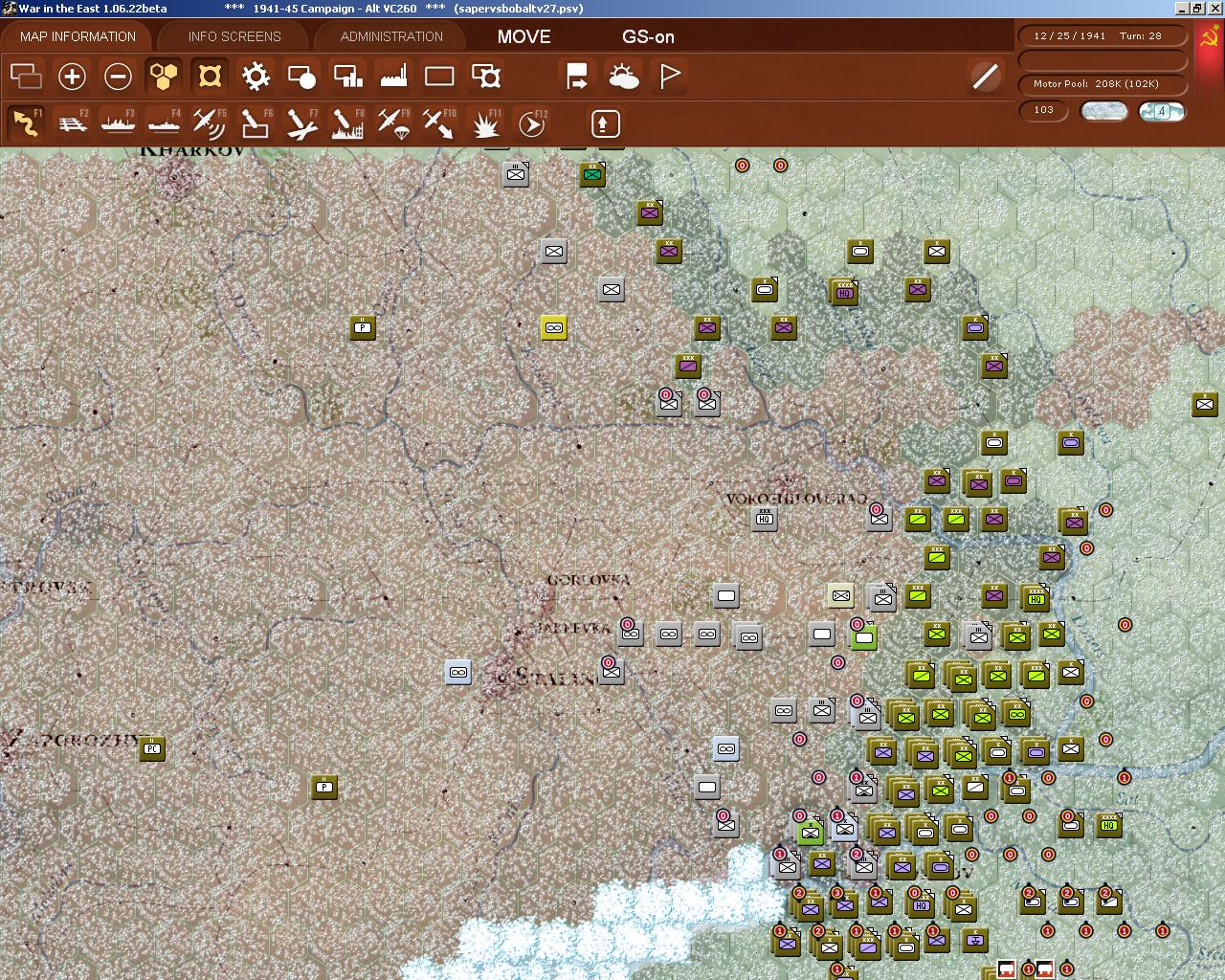Click the zoom in plus icon
Screen dimensions: 1225x980
click(x=72, y=76)
